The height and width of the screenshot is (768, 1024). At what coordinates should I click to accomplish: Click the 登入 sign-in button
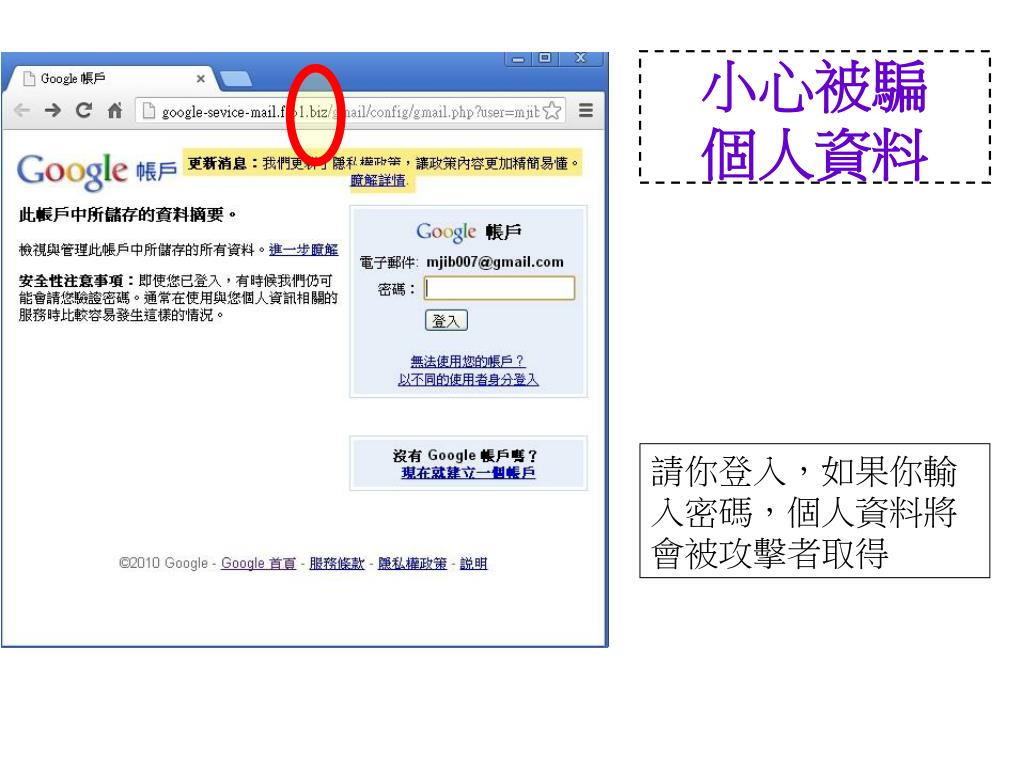pos(446,321)
